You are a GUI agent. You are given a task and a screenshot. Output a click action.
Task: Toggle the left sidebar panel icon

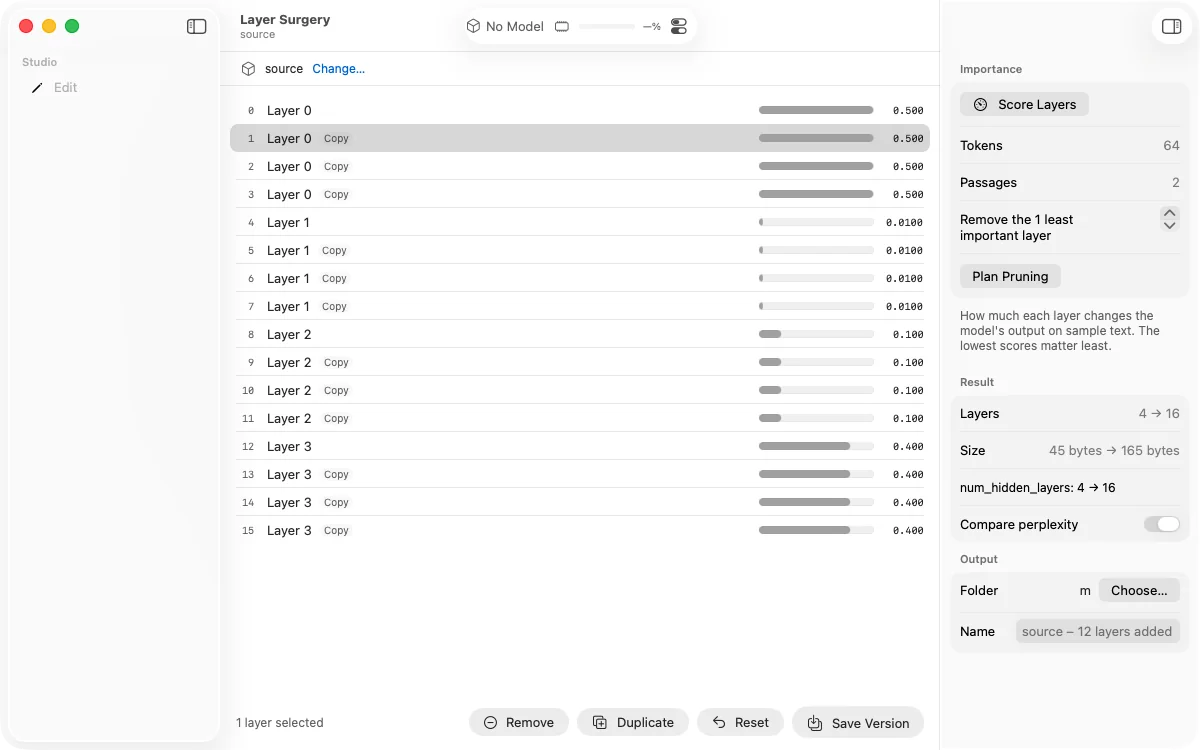(196, 27)
